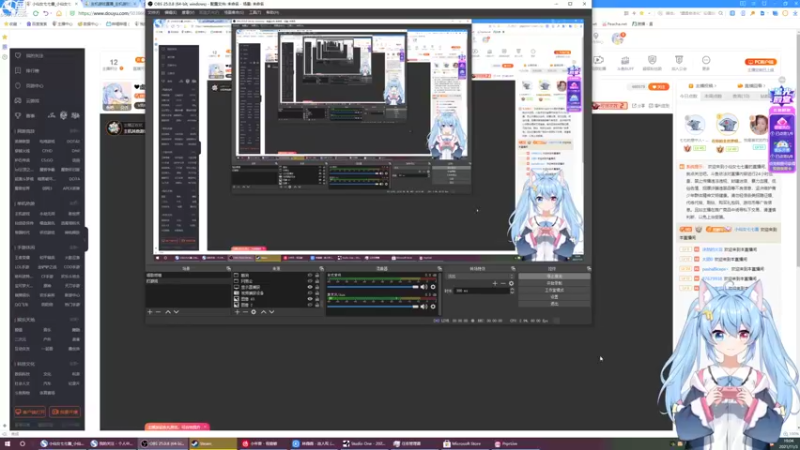The height and width of the screenshot is (450, 800).
Task: Toggle visibility eye of fifth source row
Action: tap(310, 299)
